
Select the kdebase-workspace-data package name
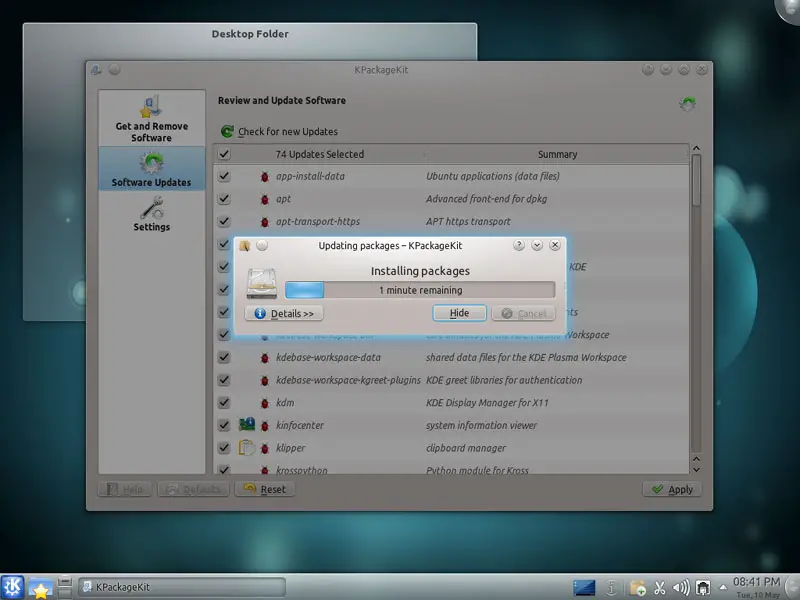pos(329,358)
